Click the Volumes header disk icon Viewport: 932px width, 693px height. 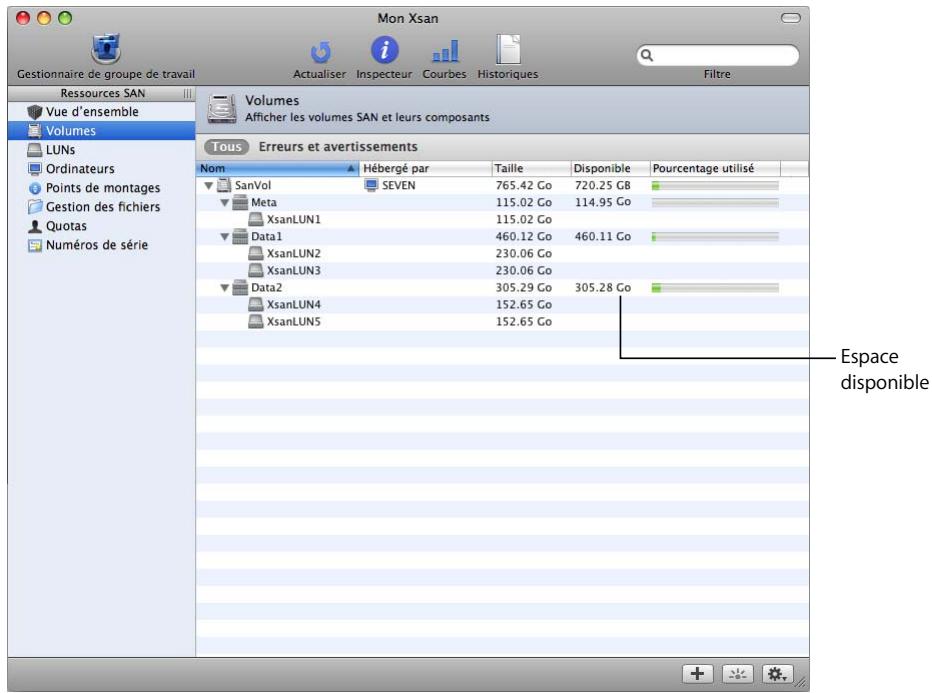coord(222,109)
